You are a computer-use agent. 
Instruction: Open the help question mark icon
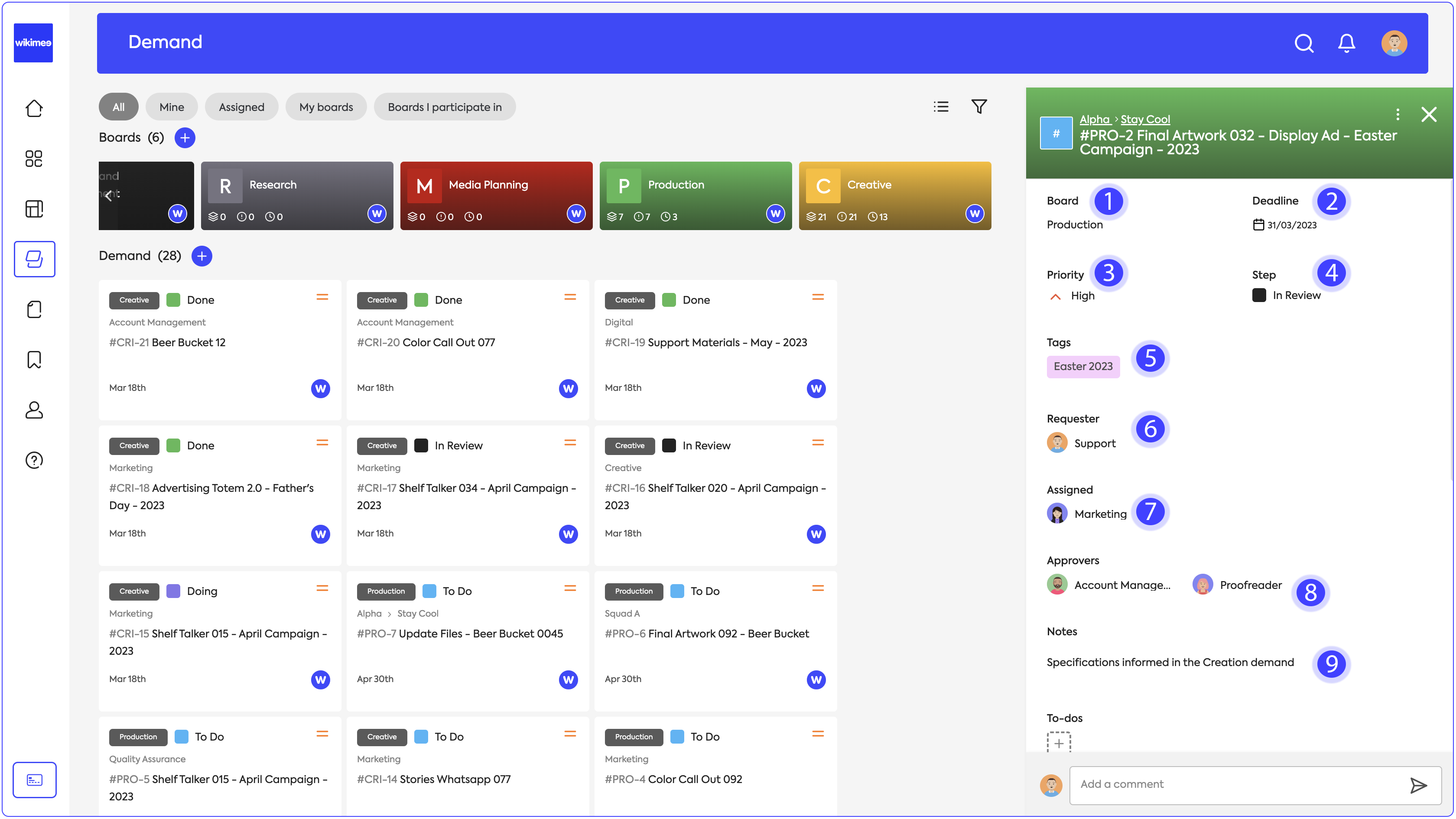coord(34,460)
